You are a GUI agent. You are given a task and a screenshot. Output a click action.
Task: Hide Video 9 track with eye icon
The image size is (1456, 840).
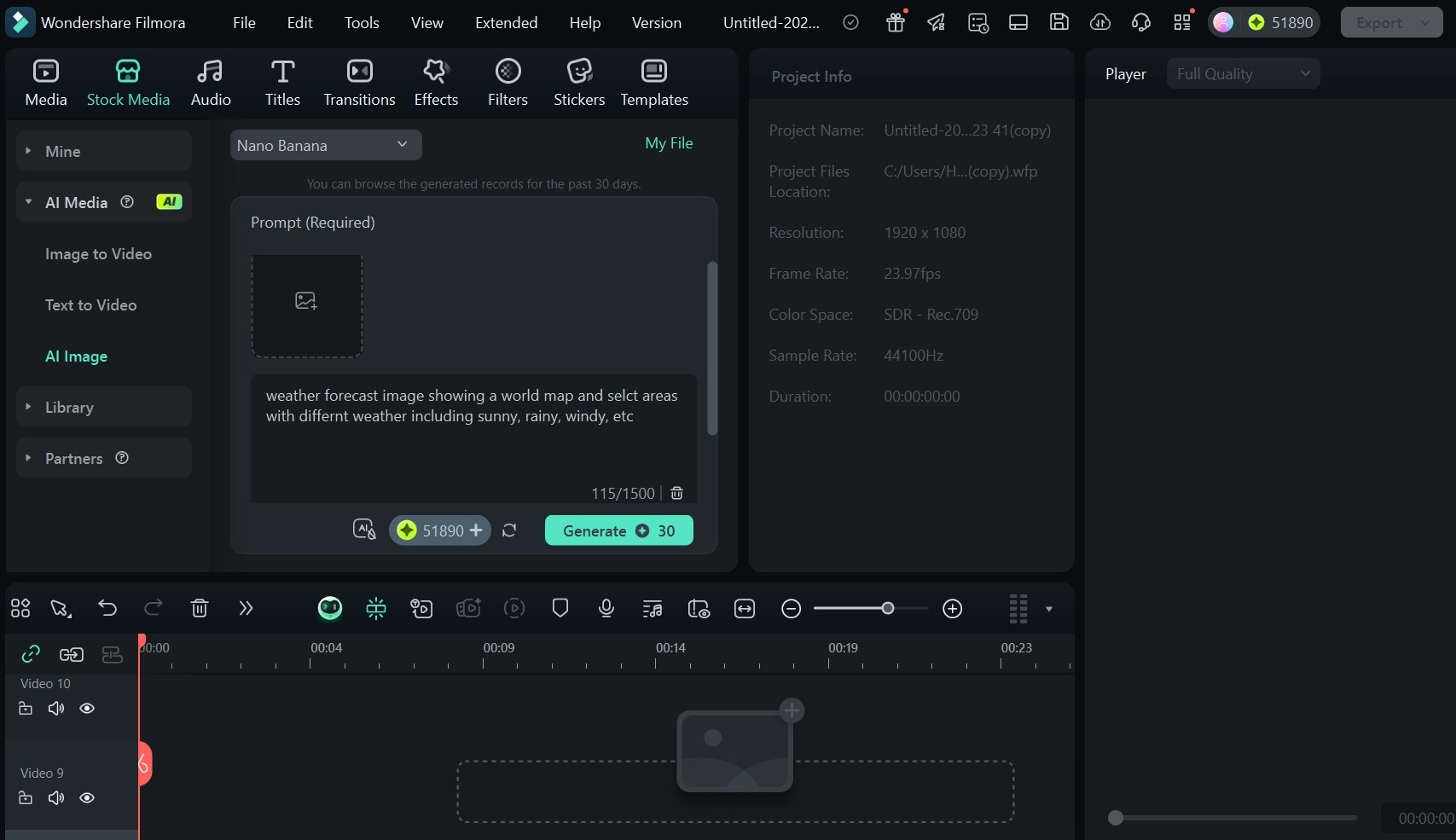87,798
